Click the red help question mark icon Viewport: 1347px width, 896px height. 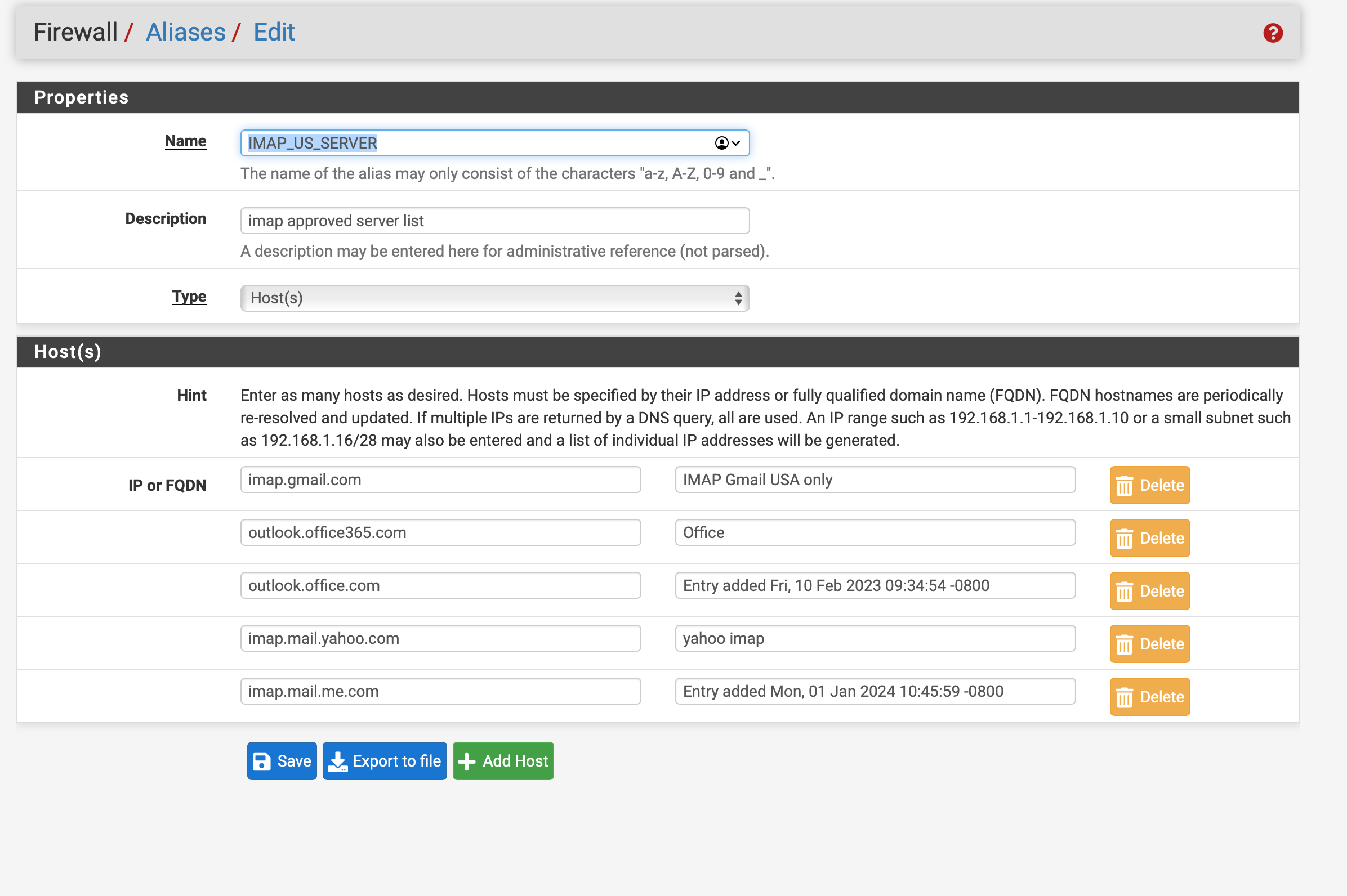coord(1273,33)
